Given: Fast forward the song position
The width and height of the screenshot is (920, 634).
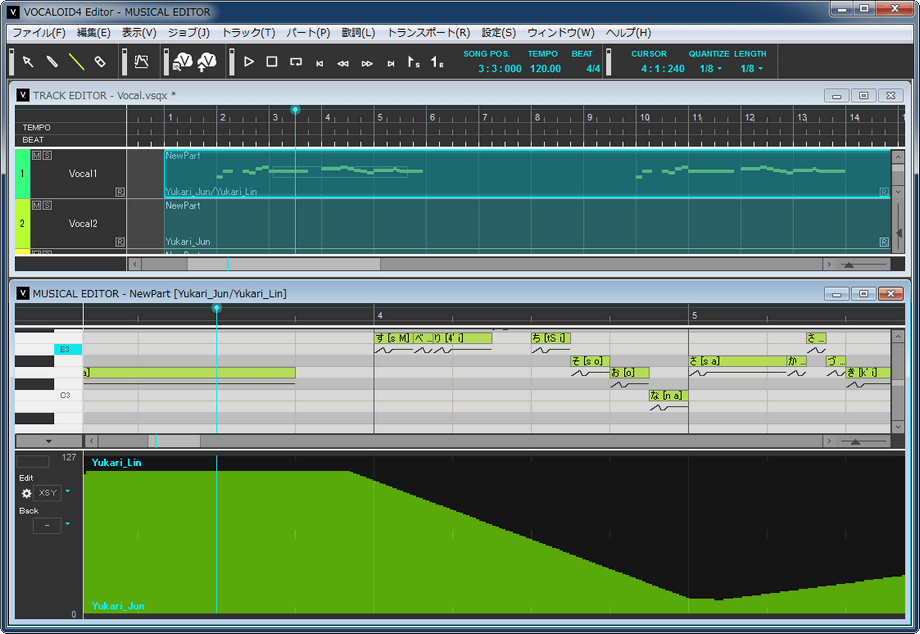Looking at the screenshot, I should 367,63.
